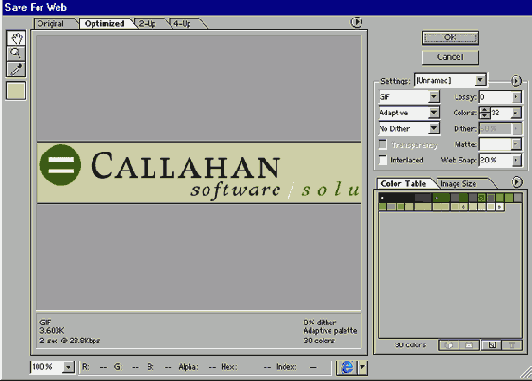Select the Eyedropper tool
Image resolution: width=532 pixels, height=381 pixels.
(16, 69)
